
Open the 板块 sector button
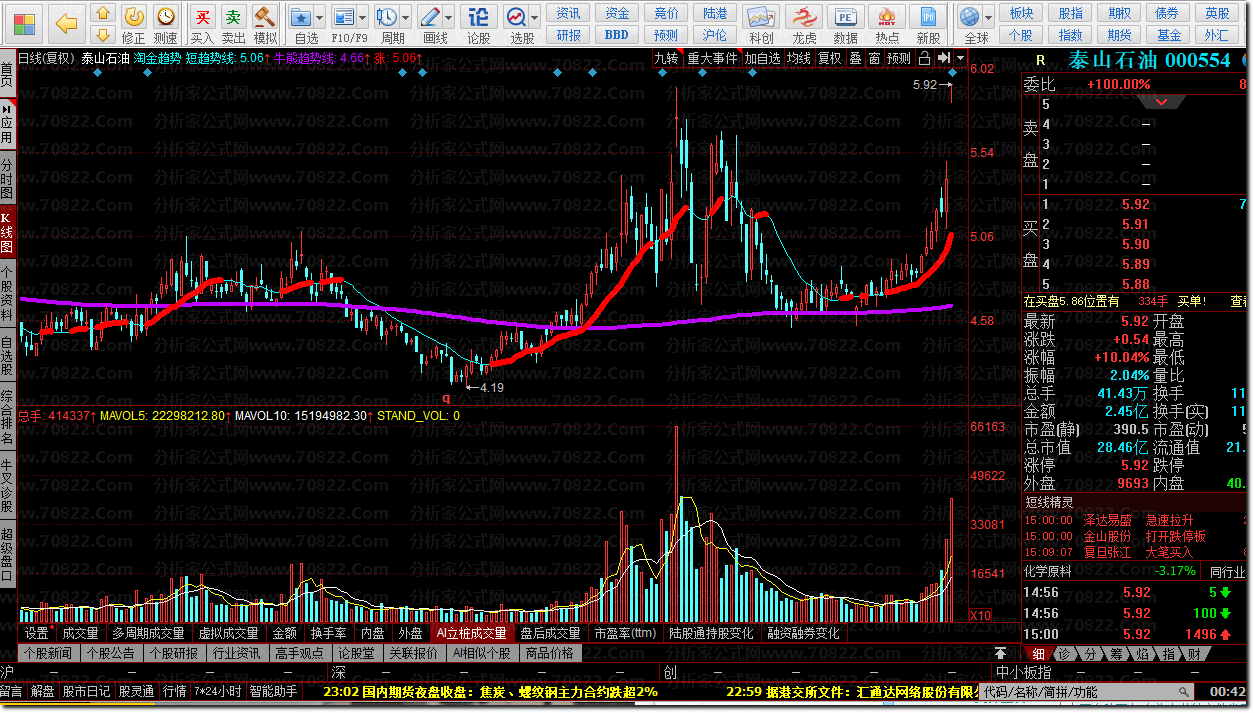tap(1021, 13)
